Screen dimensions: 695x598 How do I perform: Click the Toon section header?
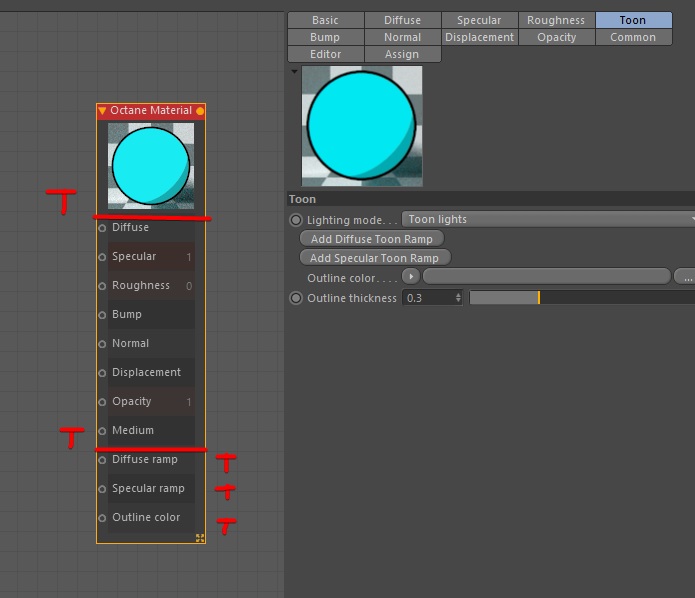(491, 199)
